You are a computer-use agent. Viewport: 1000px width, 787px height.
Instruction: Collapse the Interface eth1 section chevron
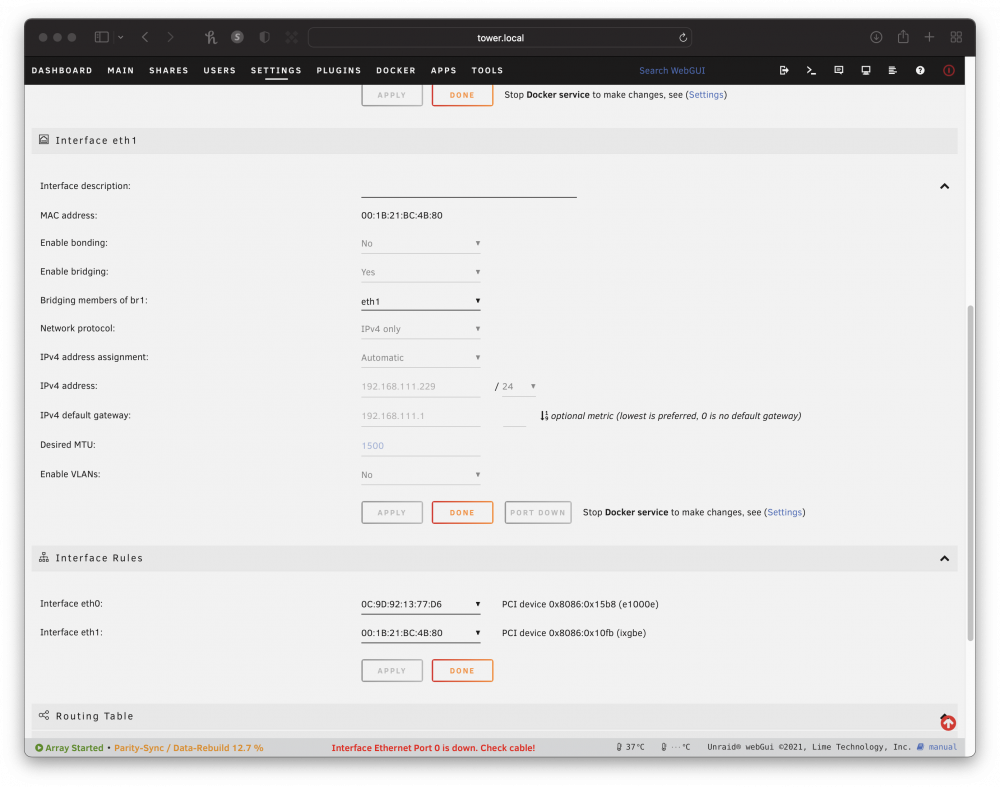(x=944, y=186)
